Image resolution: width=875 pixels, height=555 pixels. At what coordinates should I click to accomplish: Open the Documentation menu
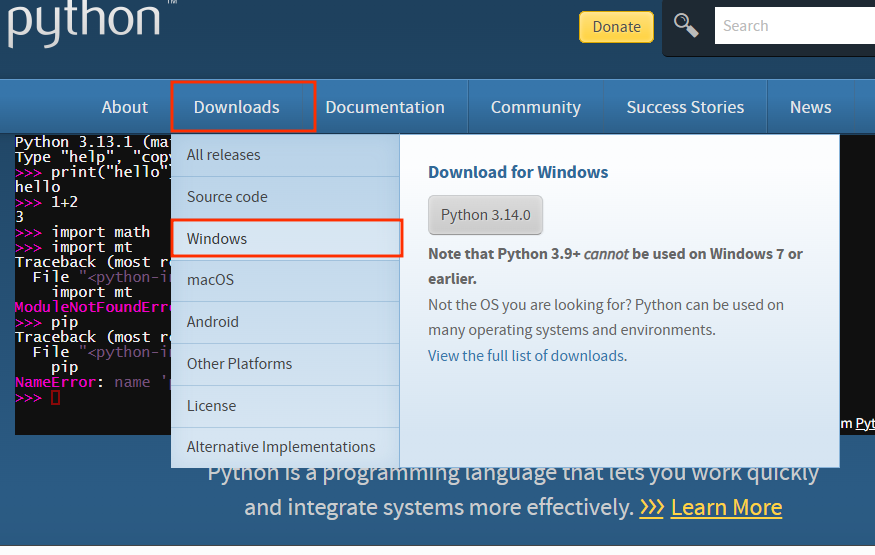(385, 107)
